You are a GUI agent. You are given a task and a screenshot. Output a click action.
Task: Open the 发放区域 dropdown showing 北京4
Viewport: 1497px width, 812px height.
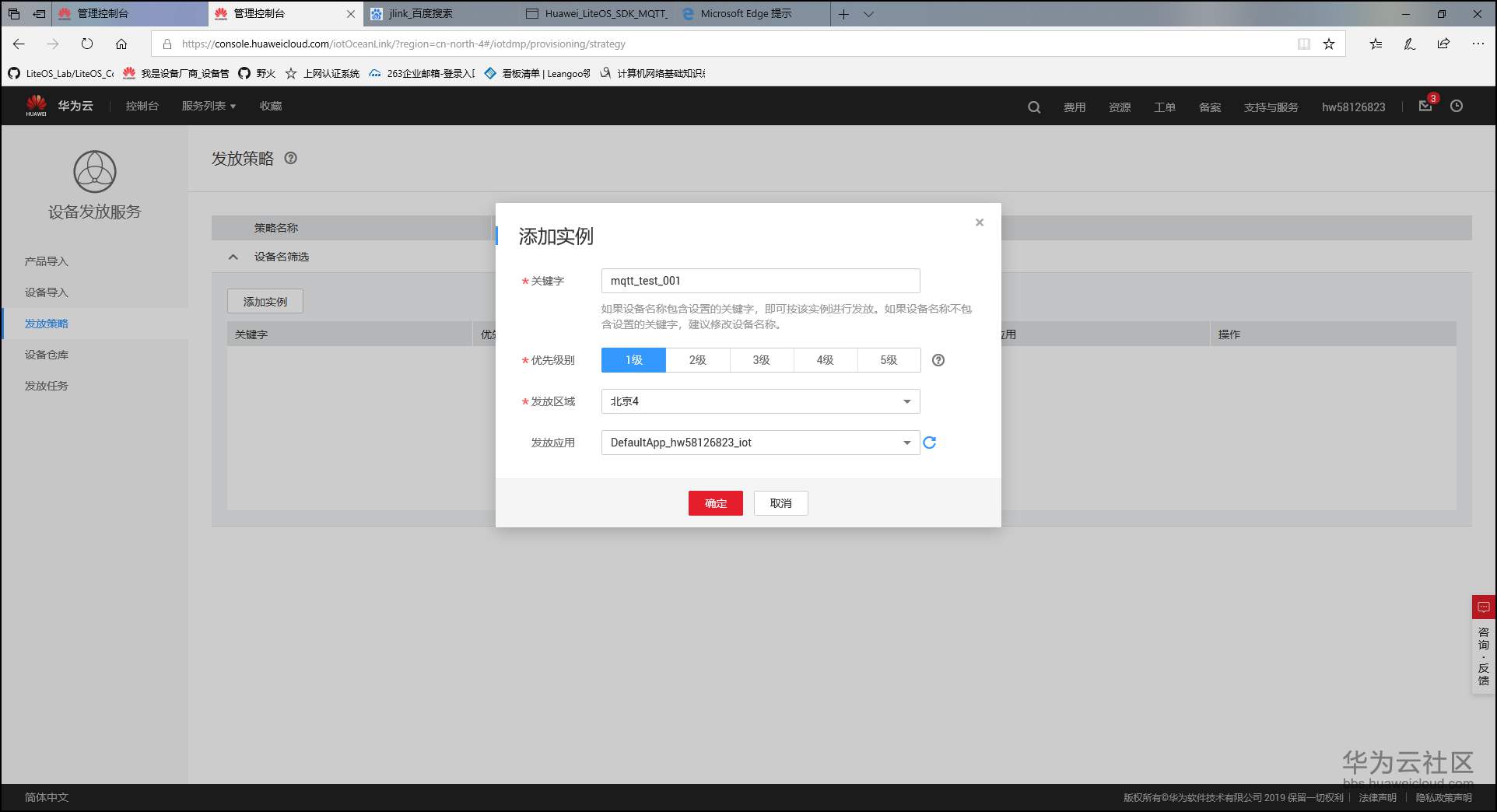coord(761,401)
